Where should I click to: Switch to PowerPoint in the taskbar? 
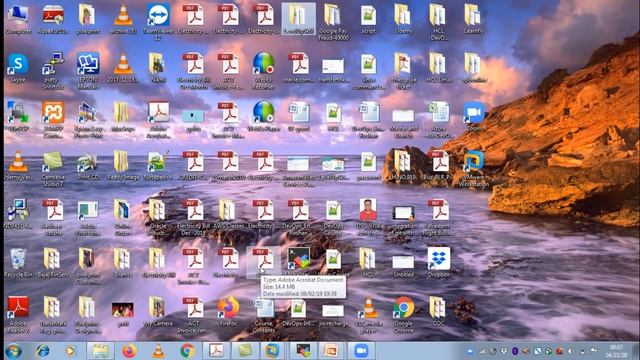(331, 351)
